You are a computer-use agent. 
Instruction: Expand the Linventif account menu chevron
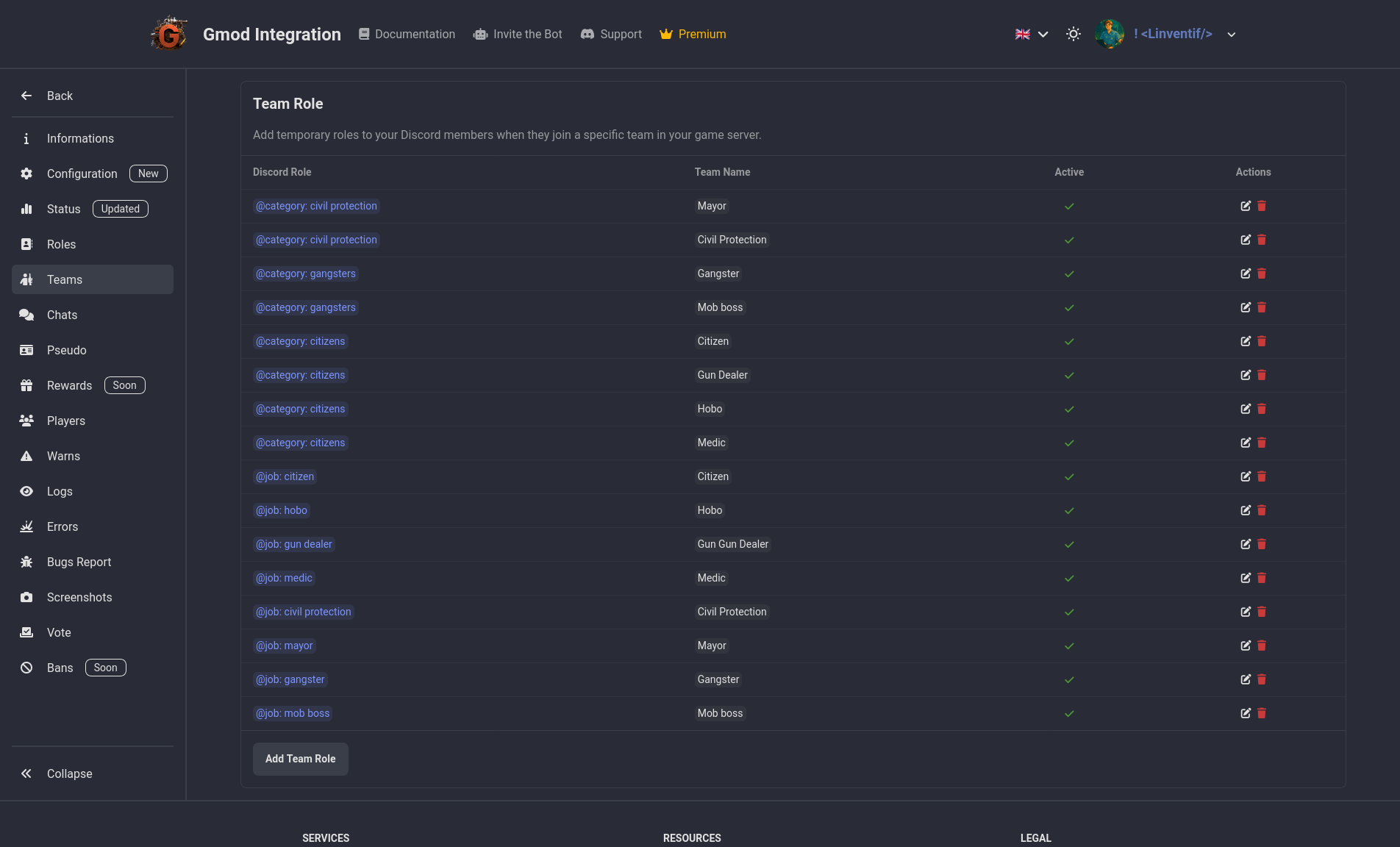1232,35
